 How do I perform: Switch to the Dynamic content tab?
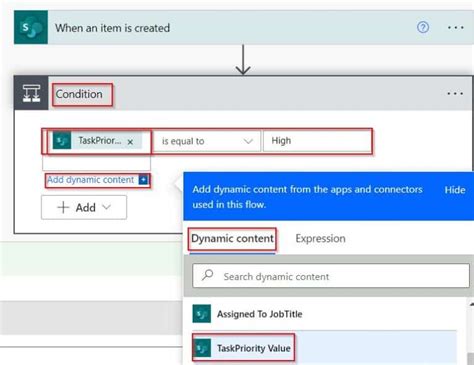pos(232,239)
